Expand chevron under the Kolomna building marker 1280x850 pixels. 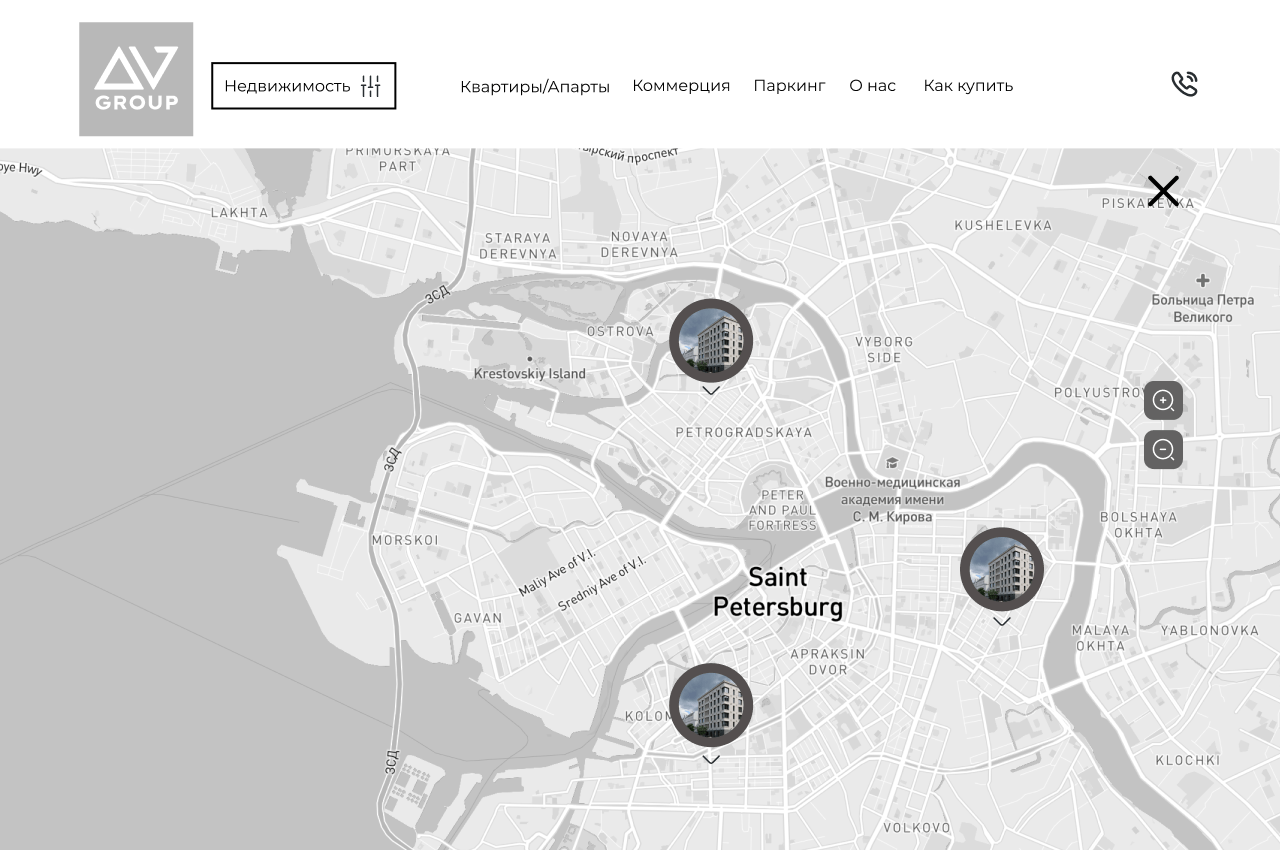pyautogui.click(x=711, y=759)
